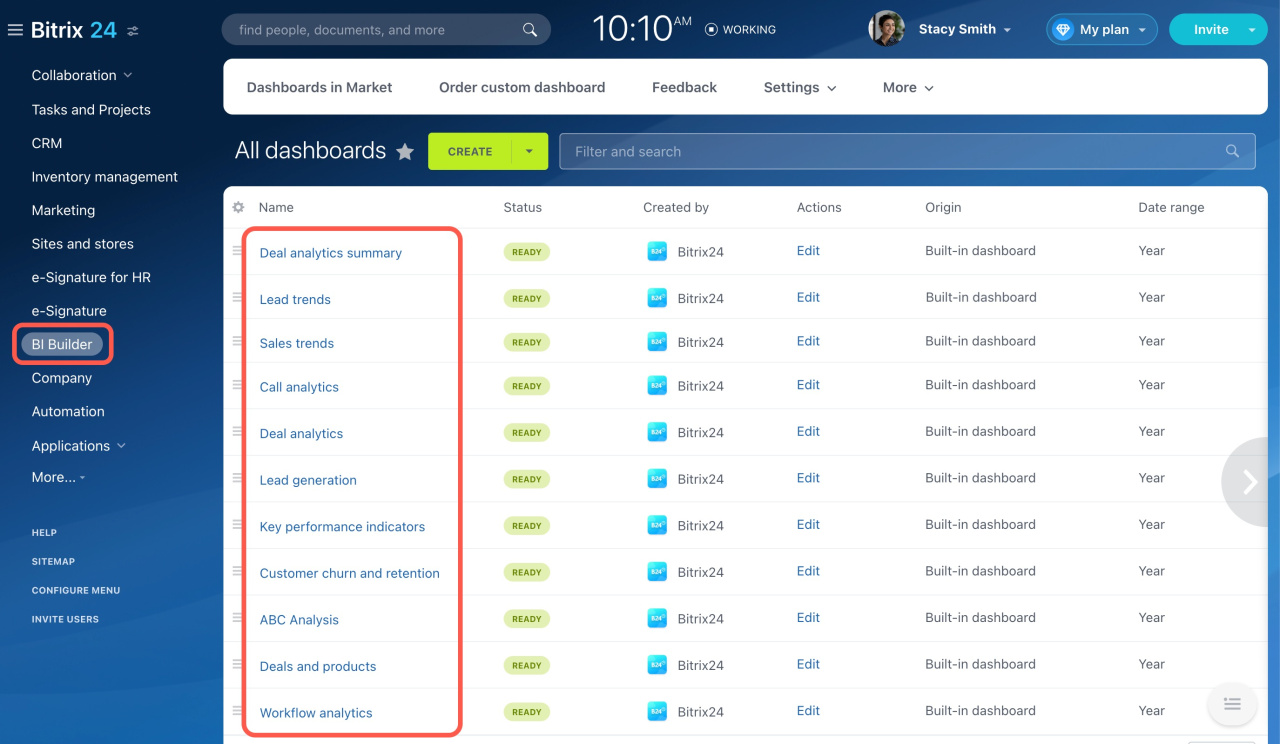This screenshot has height=744, width=1280.
Task: Click the READY status of Sales trends
Action: (x=527, y=342)
